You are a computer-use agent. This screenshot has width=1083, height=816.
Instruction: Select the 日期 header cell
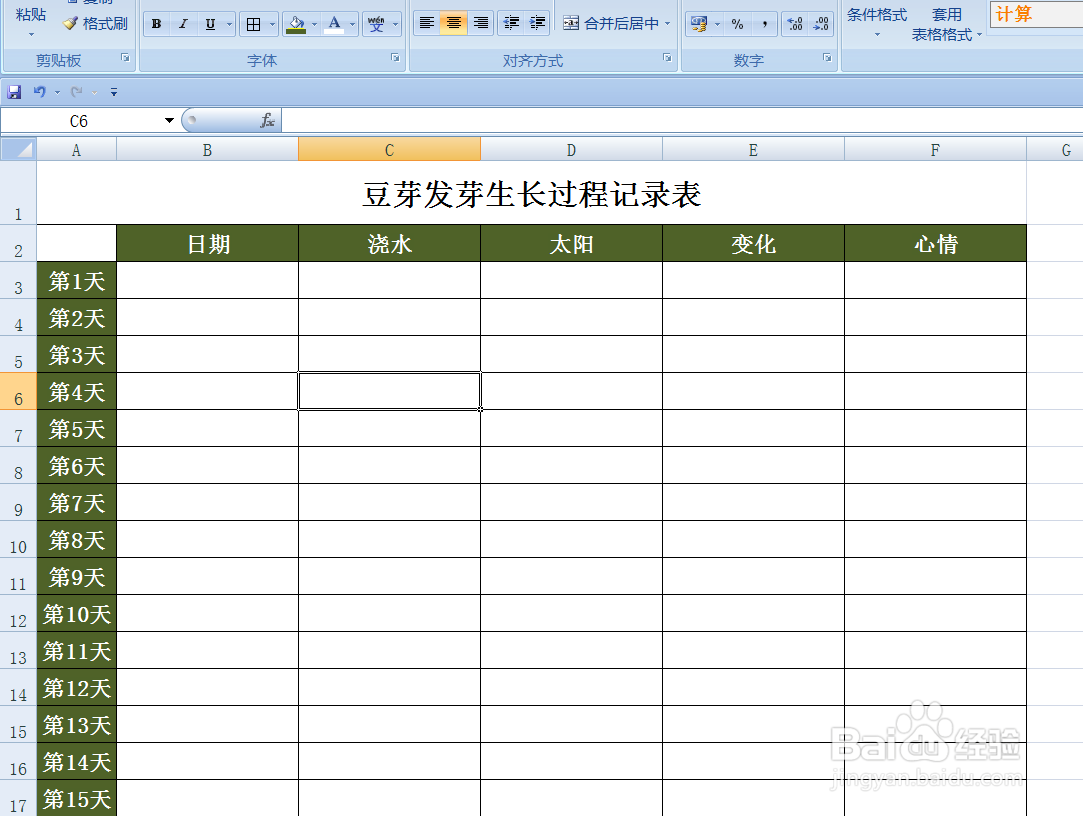tap(208, 244)
